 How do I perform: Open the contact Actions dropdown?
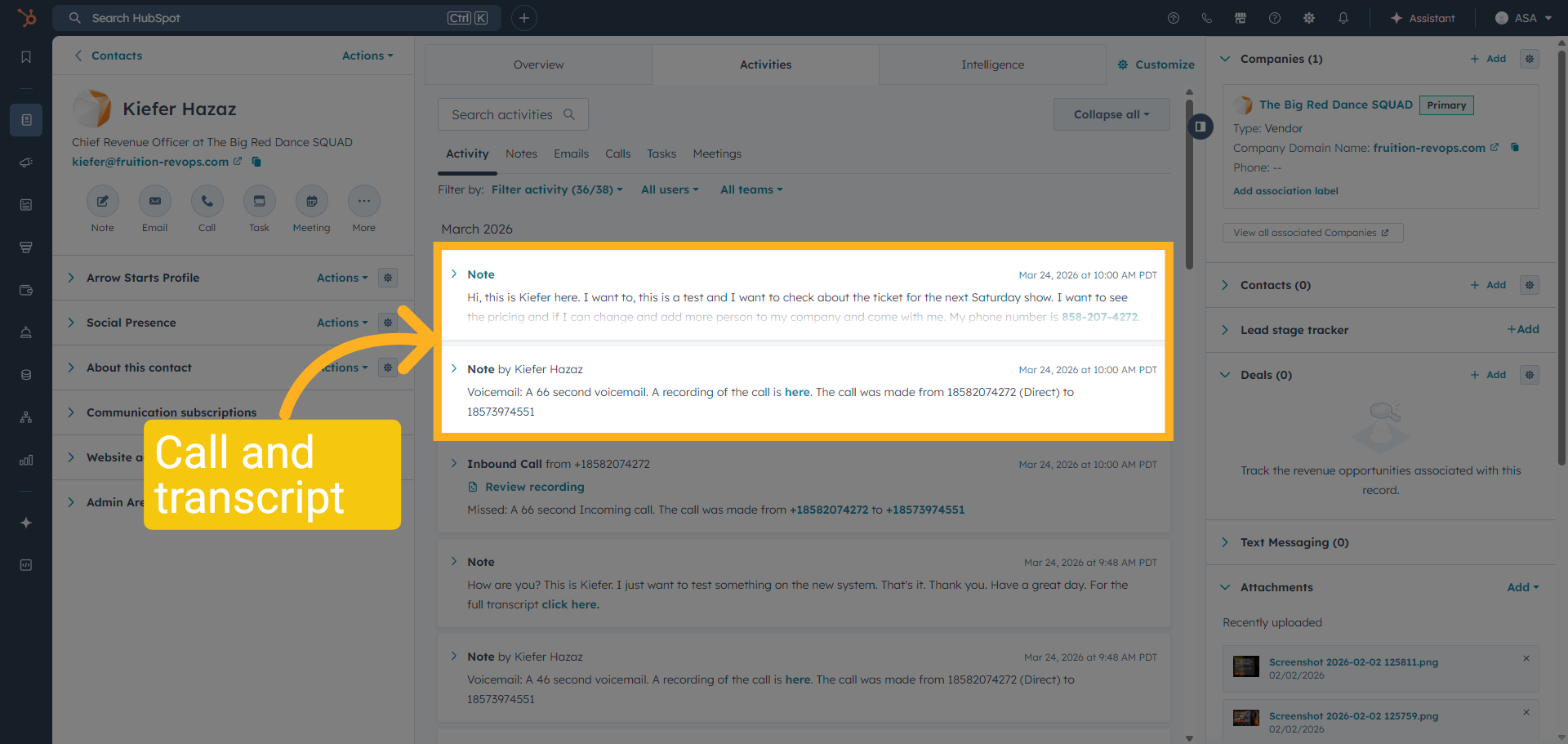(x=367, y=56)
